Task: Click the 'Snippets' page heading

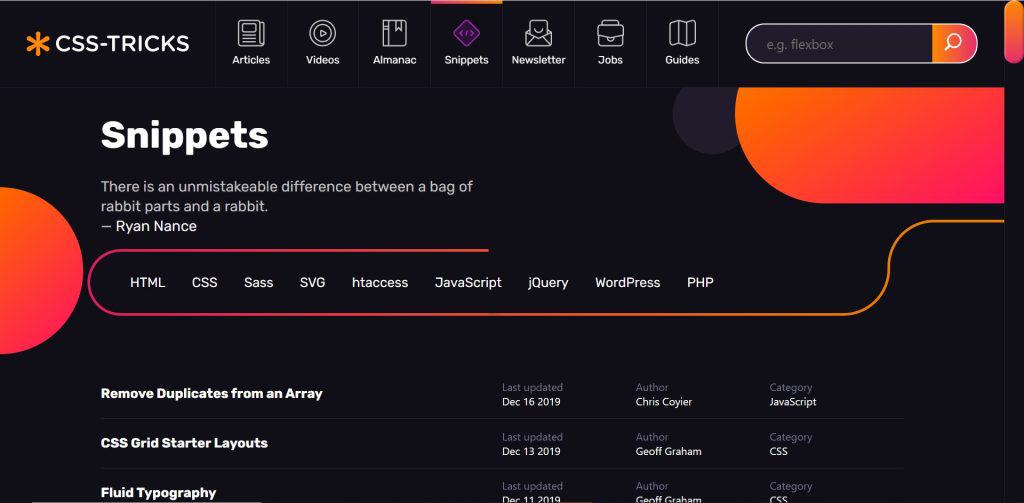Action: click(x=184, y=135)
